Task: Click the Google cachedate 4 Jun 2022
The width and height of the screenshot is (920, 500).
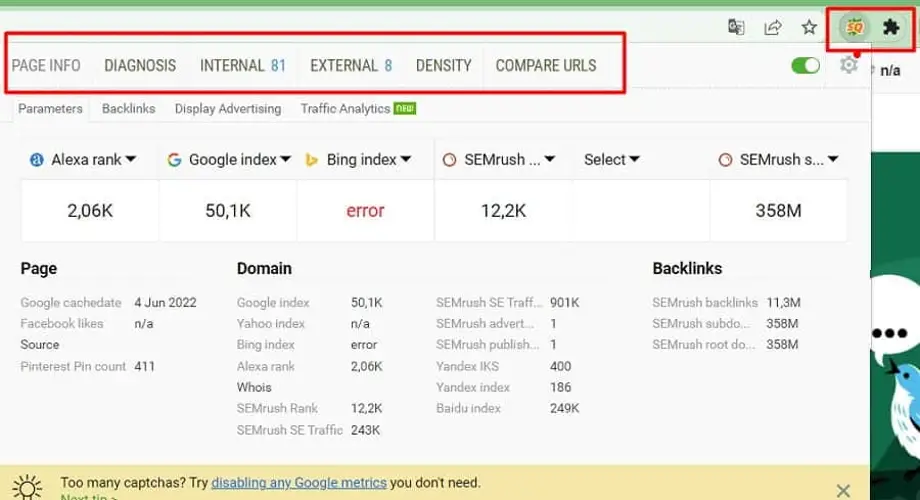Action: 165,303
